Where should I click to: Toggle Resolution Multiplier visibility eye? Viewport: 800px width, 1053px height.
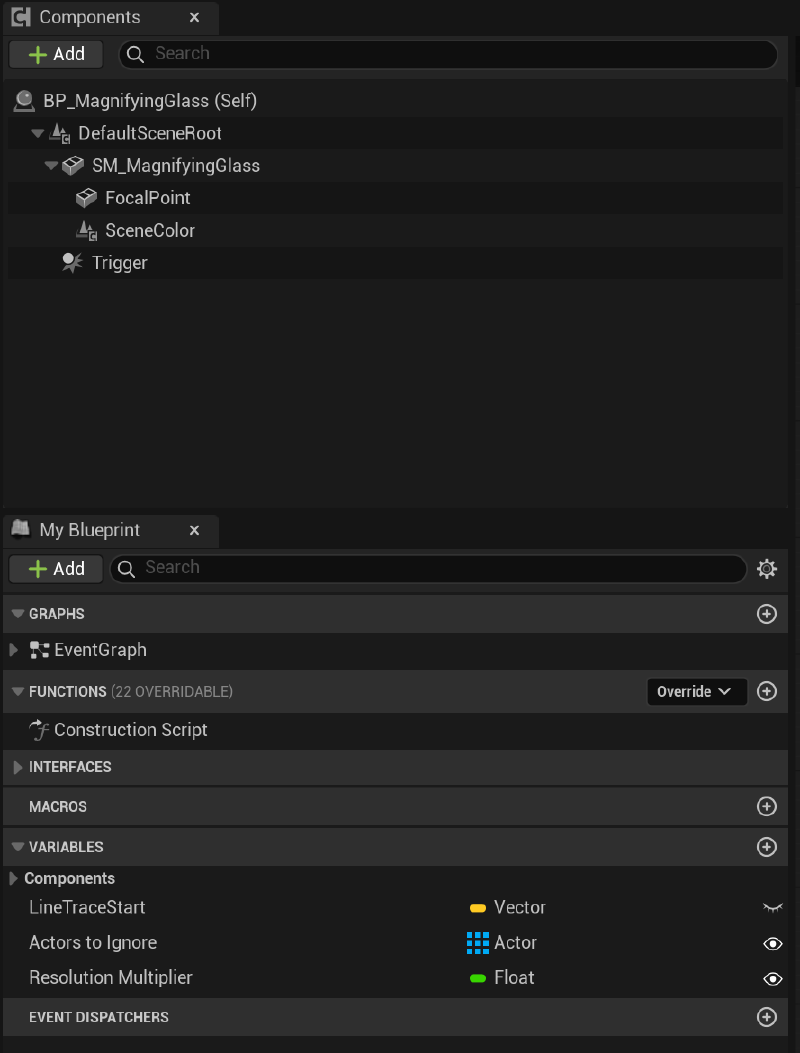(x=772, y=978)
